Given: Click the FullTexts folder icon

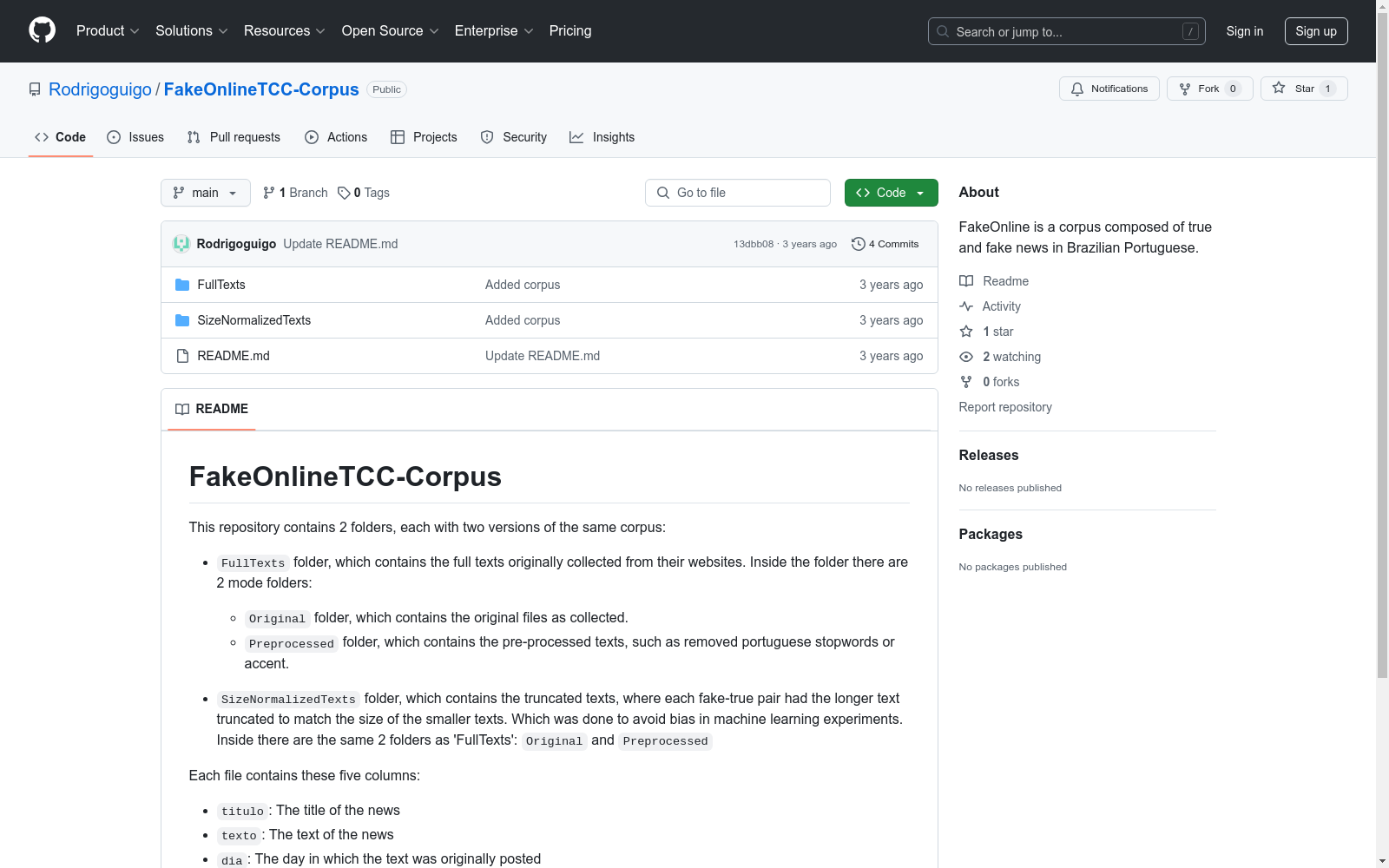Looking at the screenshot, I should [x=182, y=285].
